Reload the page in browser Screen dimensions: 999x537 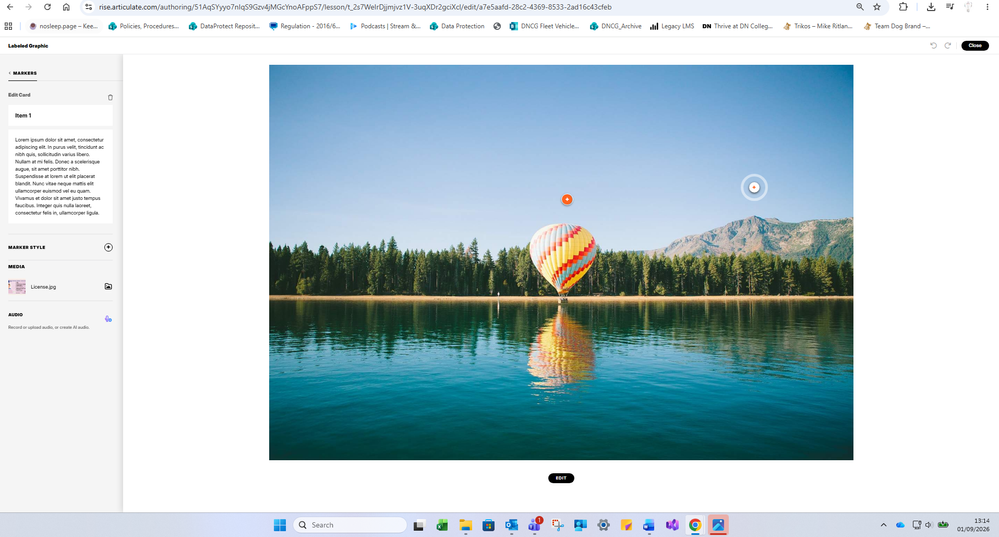coord(47,7)
